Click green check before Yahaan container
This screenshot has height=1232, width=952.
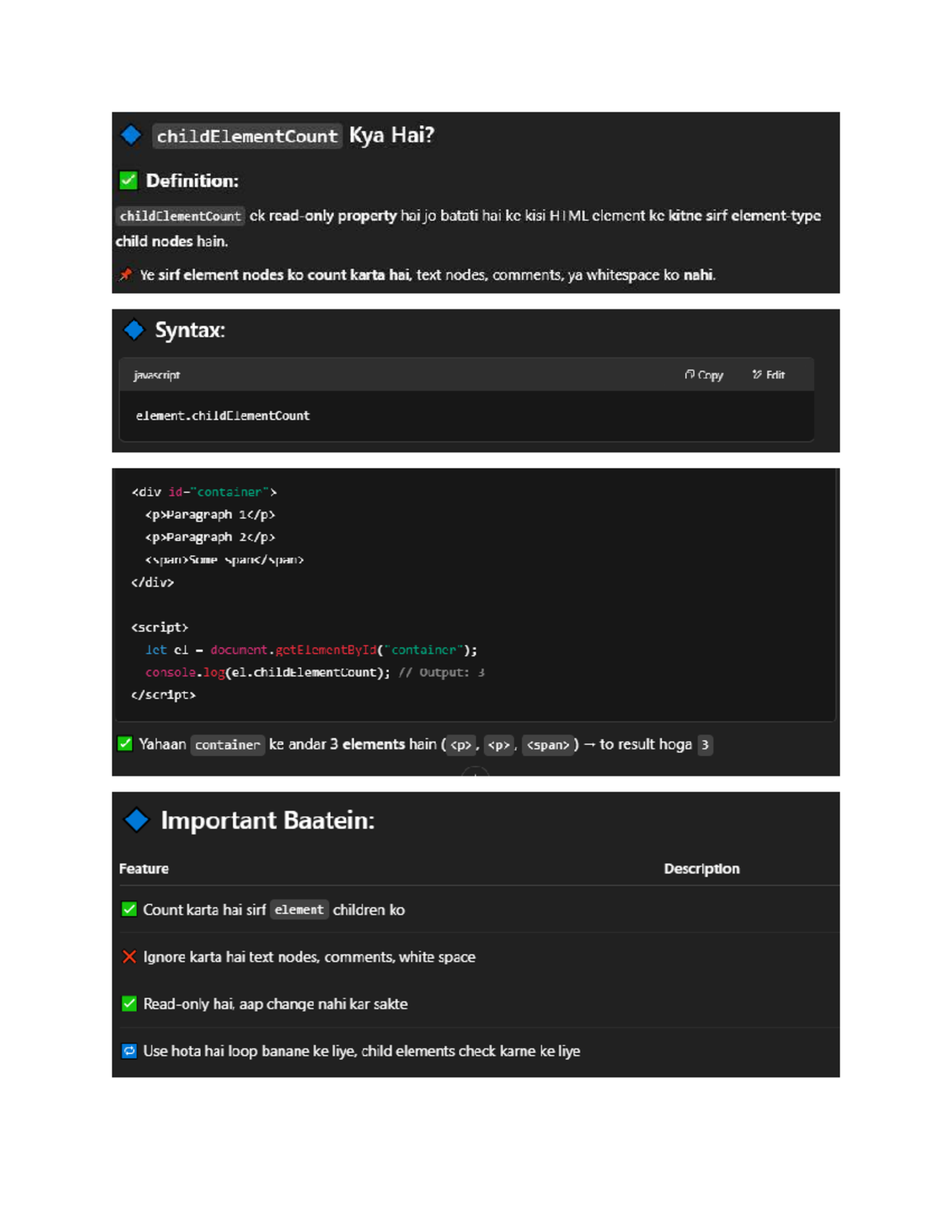click(x=125, y=744)
